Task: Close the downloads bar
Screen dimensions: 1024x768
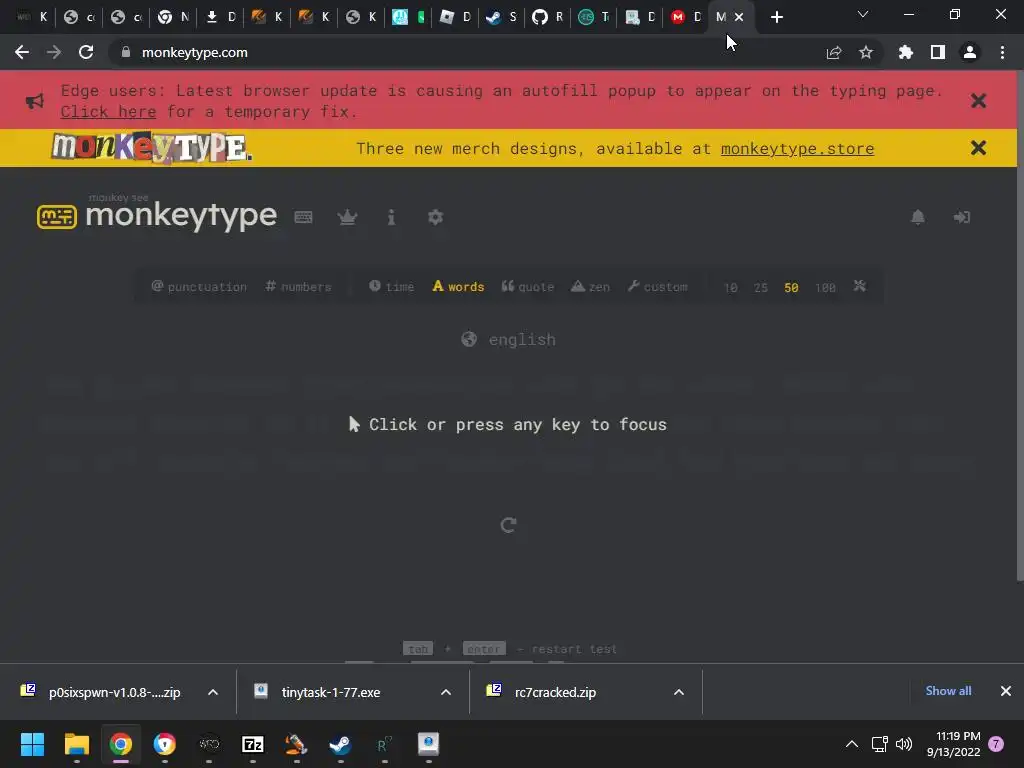Action: click(1006, 691)
